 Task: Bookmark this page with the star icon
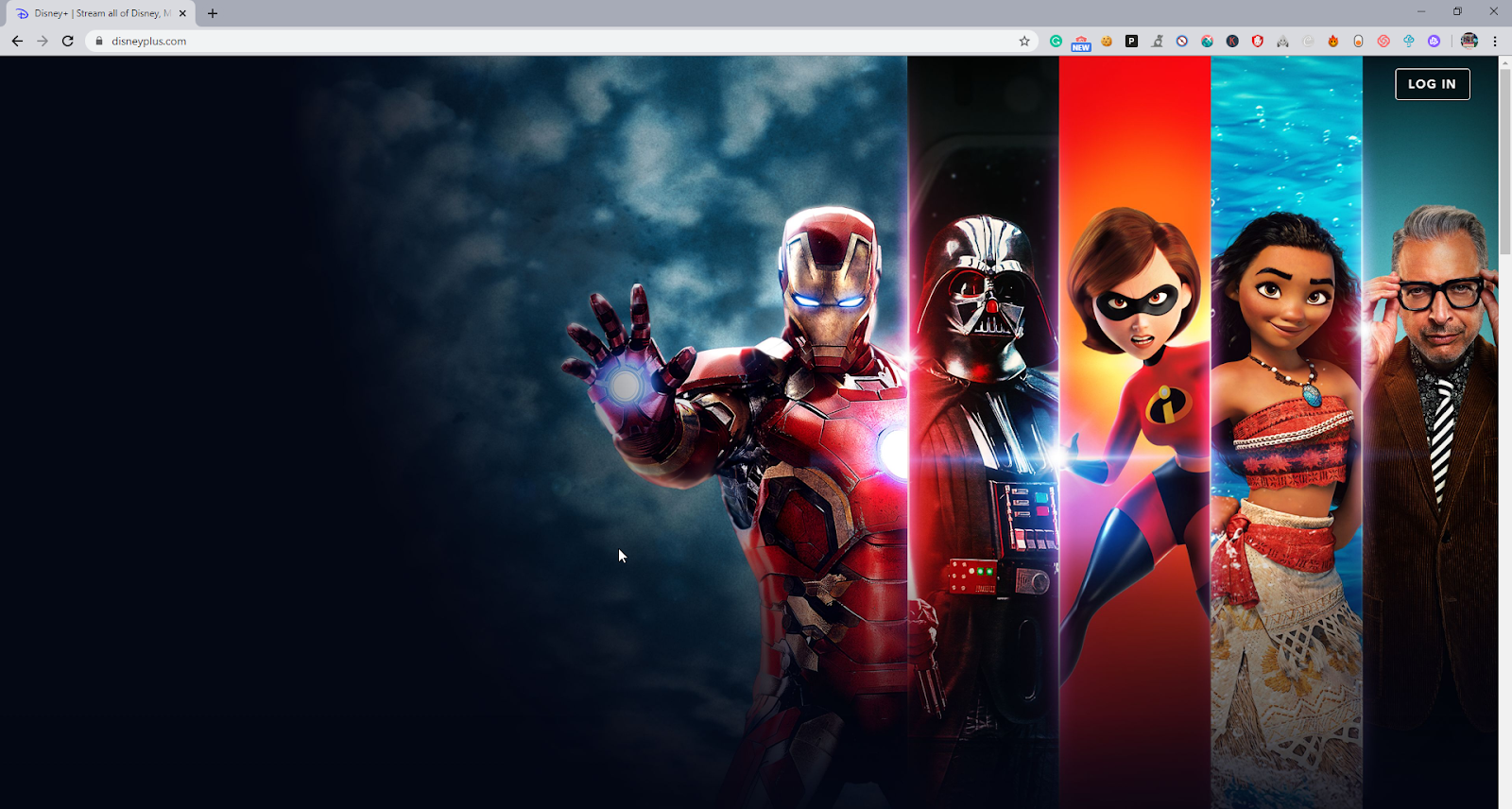pyautogui.click(x=1024, y=41)
